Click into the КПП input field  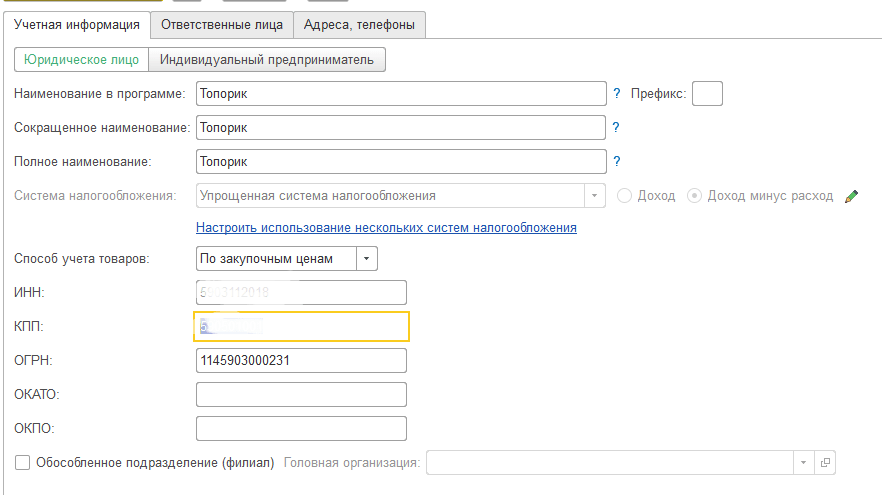pos(301,326)
